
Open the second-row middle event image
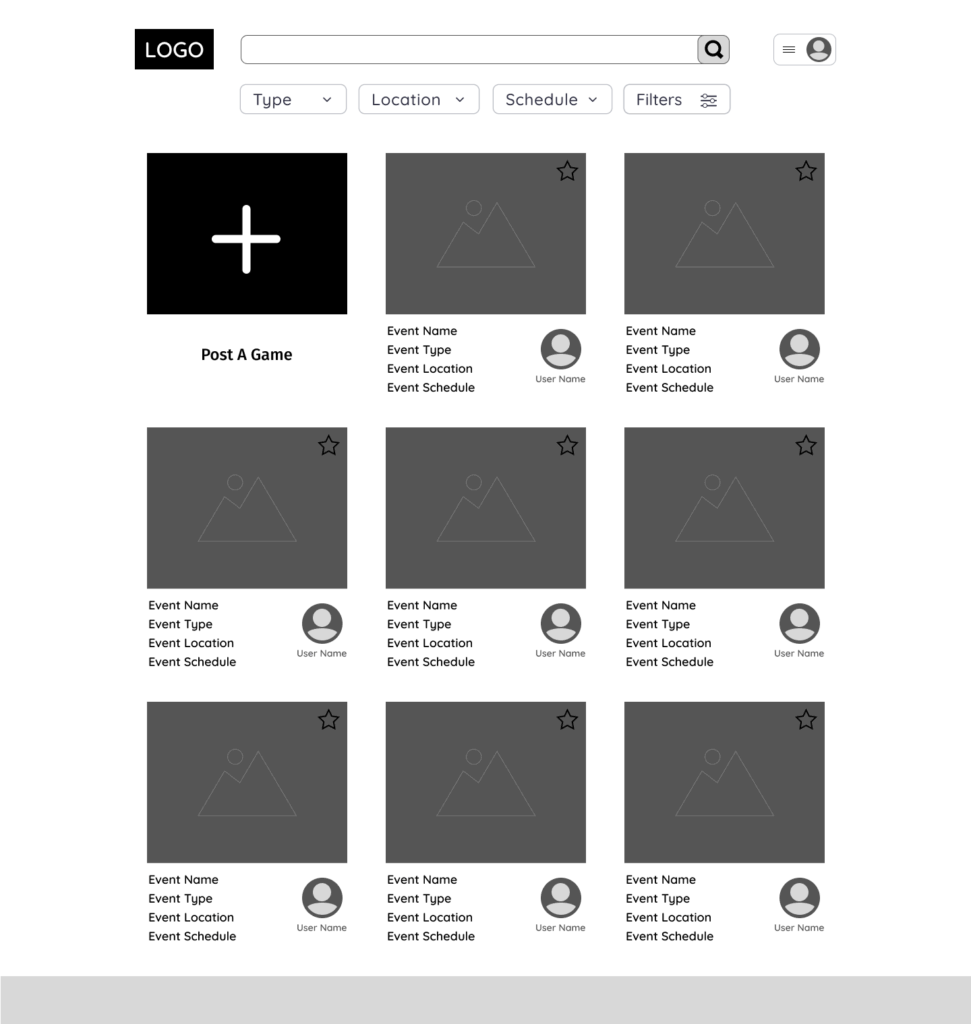tap(486, 508)
